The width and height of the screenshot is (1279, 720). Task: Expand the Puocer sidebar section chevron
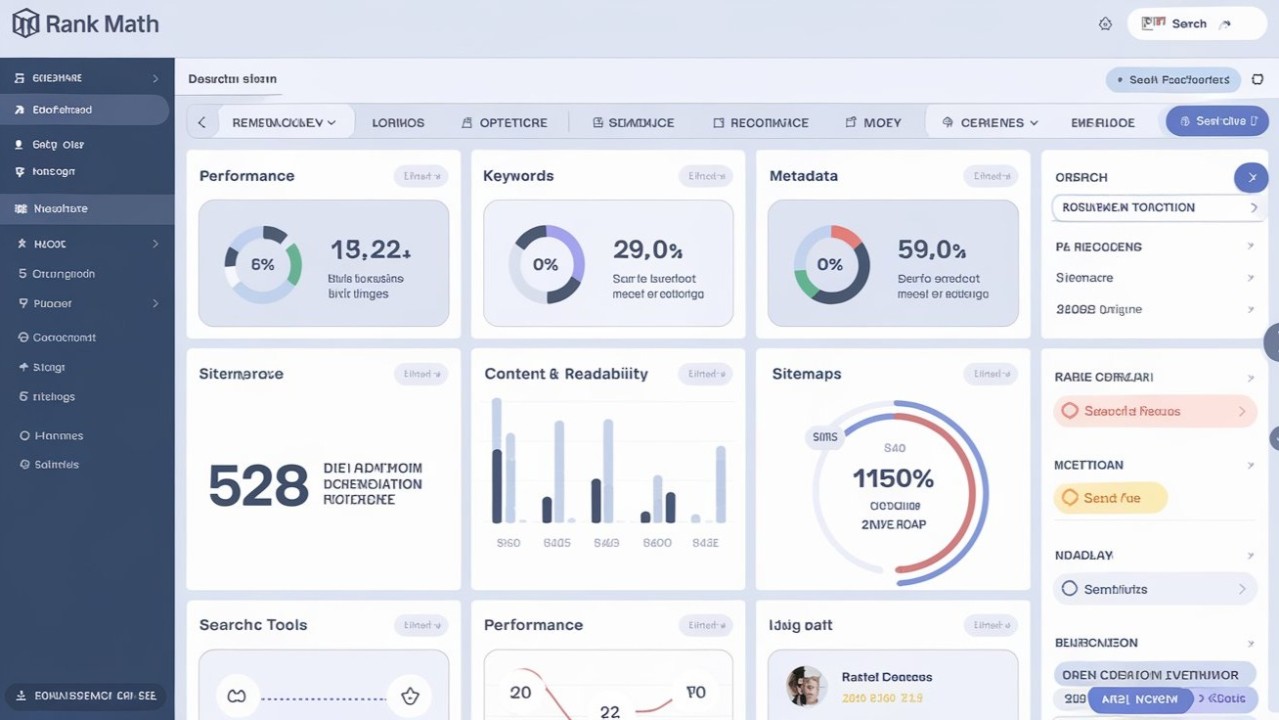155,303
